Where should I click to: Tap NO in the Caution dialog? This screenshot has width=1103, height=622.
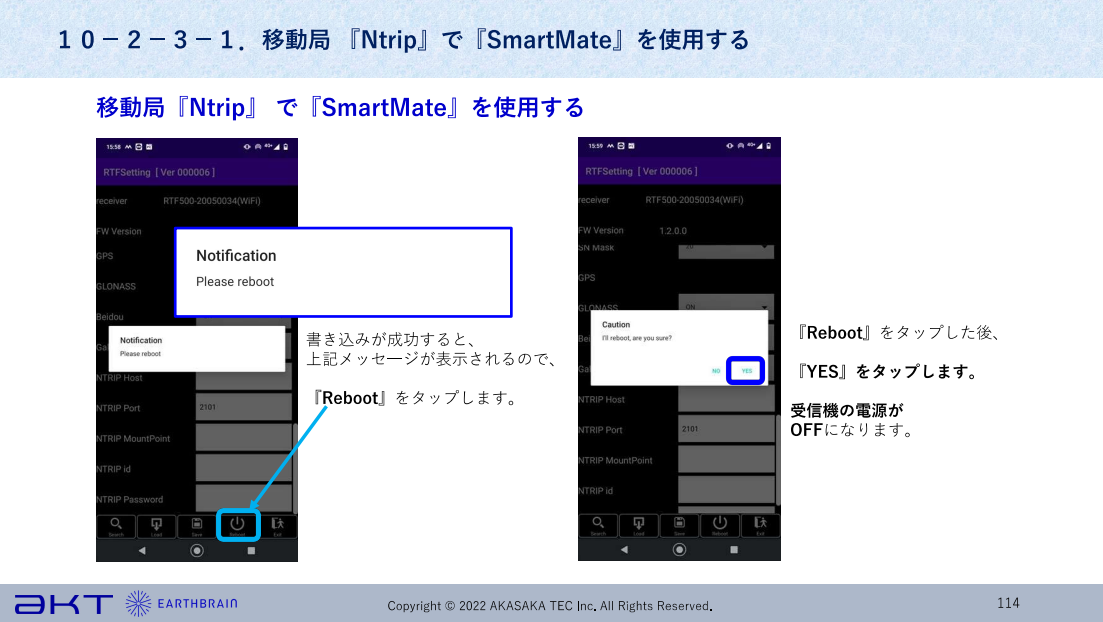[716, 371]
